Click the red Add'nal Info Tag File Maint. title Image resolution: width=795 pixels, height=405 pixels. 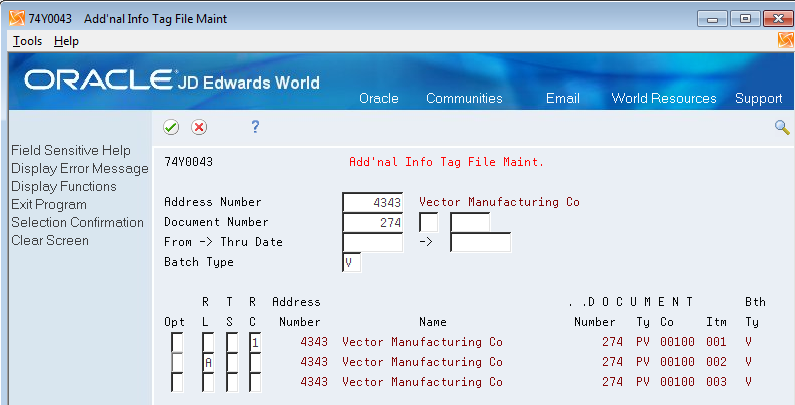click(447, 162)
